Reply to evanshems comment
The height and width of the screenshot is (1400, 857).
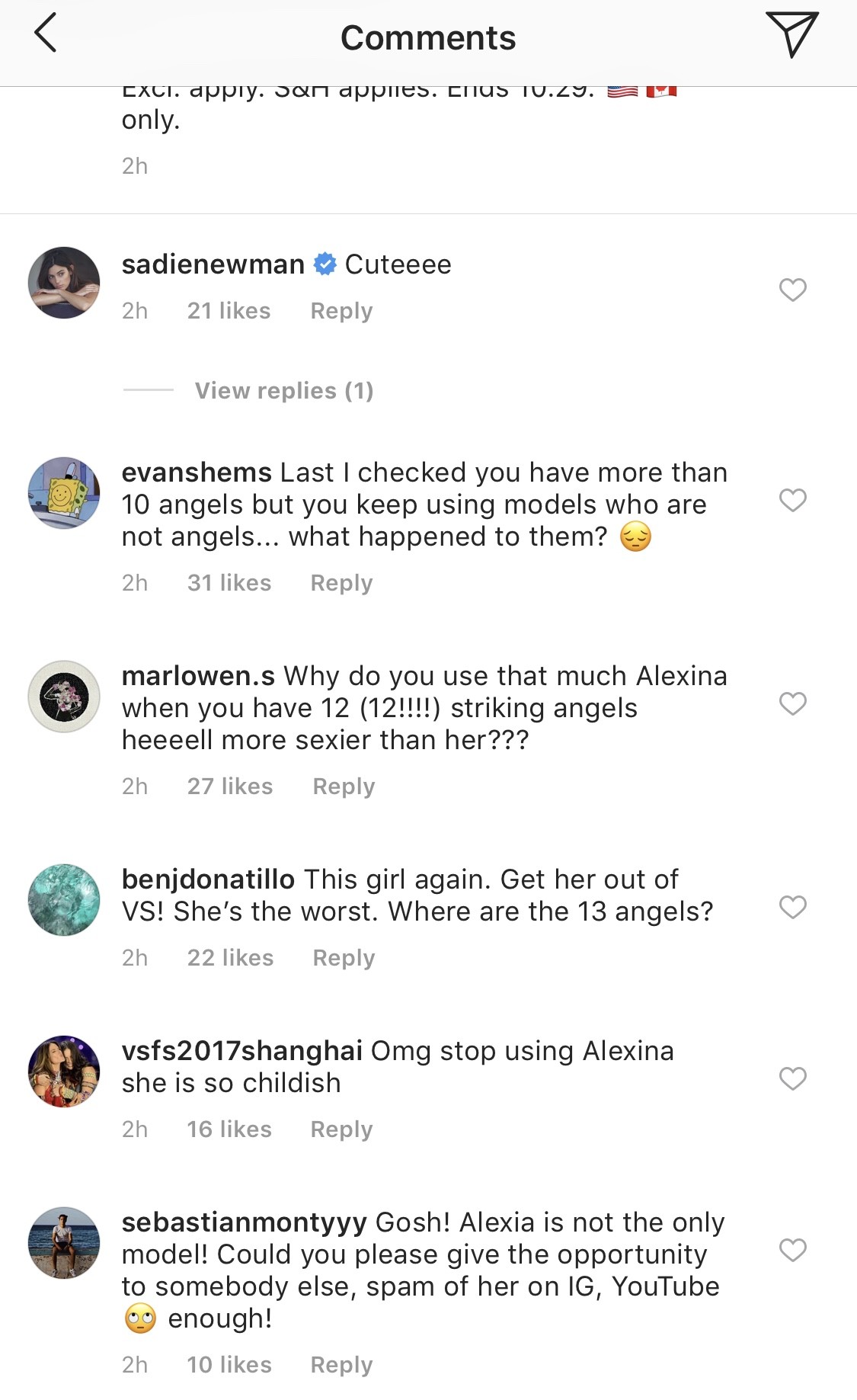(x=341, y=583)
